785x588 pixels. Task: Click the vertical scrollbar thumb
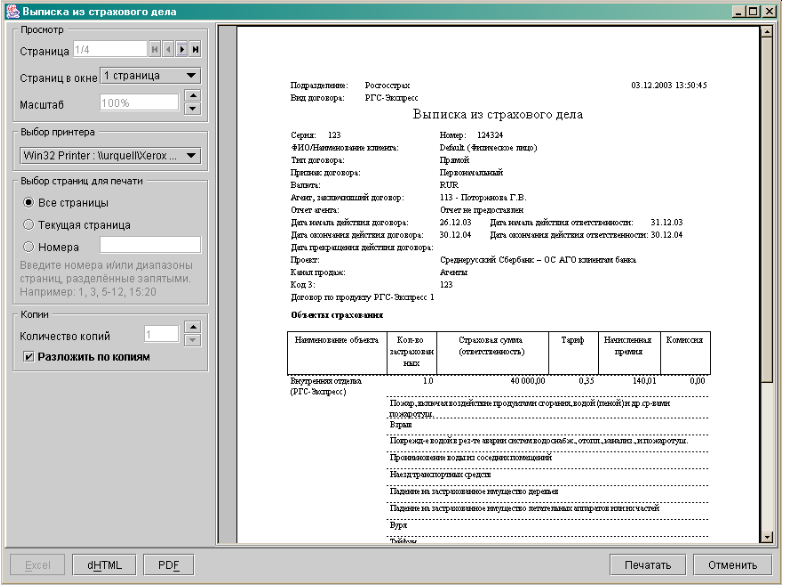pos(766,210)
